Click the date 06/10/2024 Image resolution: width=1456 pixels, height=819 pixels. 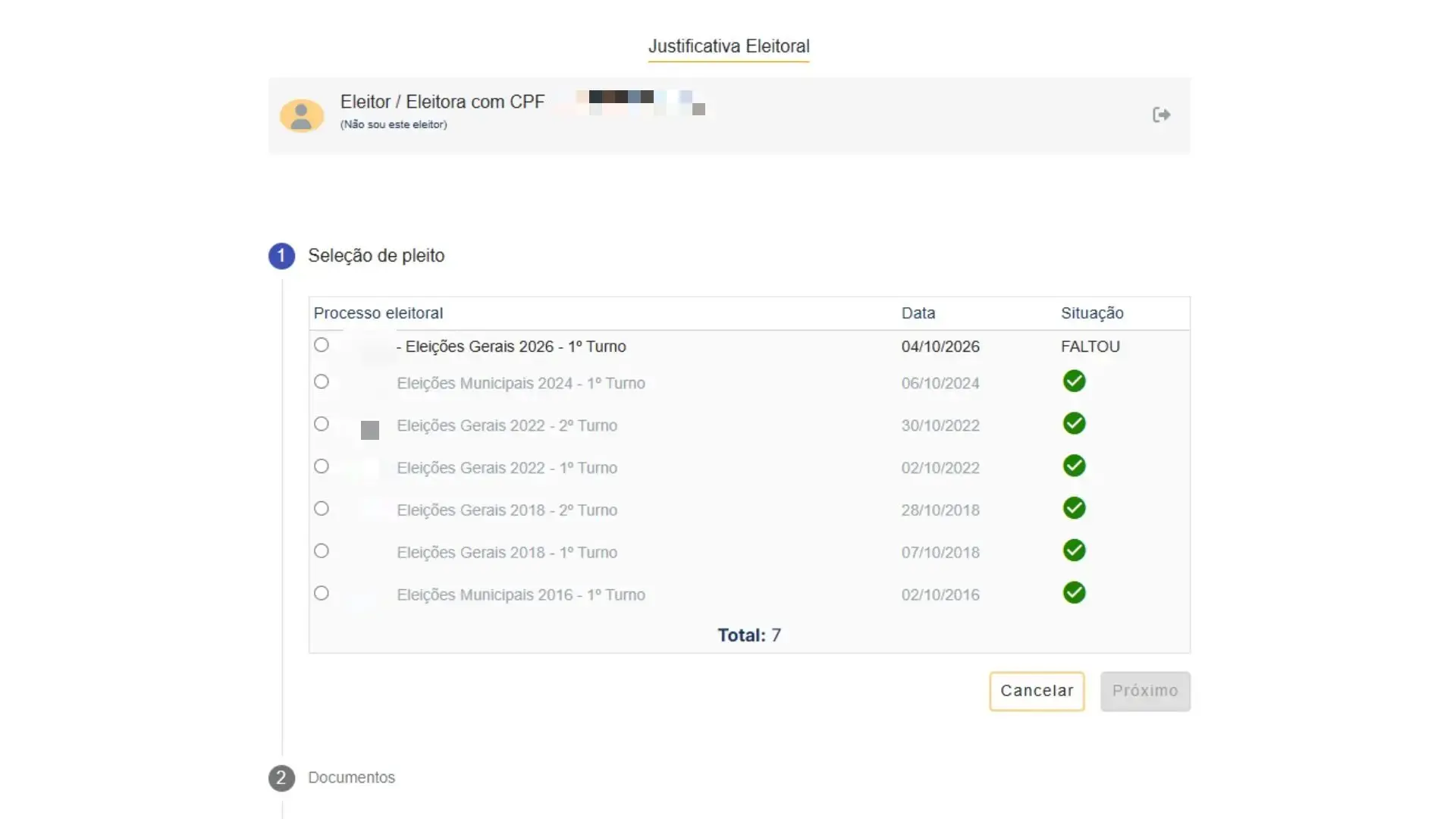(940, 383)
